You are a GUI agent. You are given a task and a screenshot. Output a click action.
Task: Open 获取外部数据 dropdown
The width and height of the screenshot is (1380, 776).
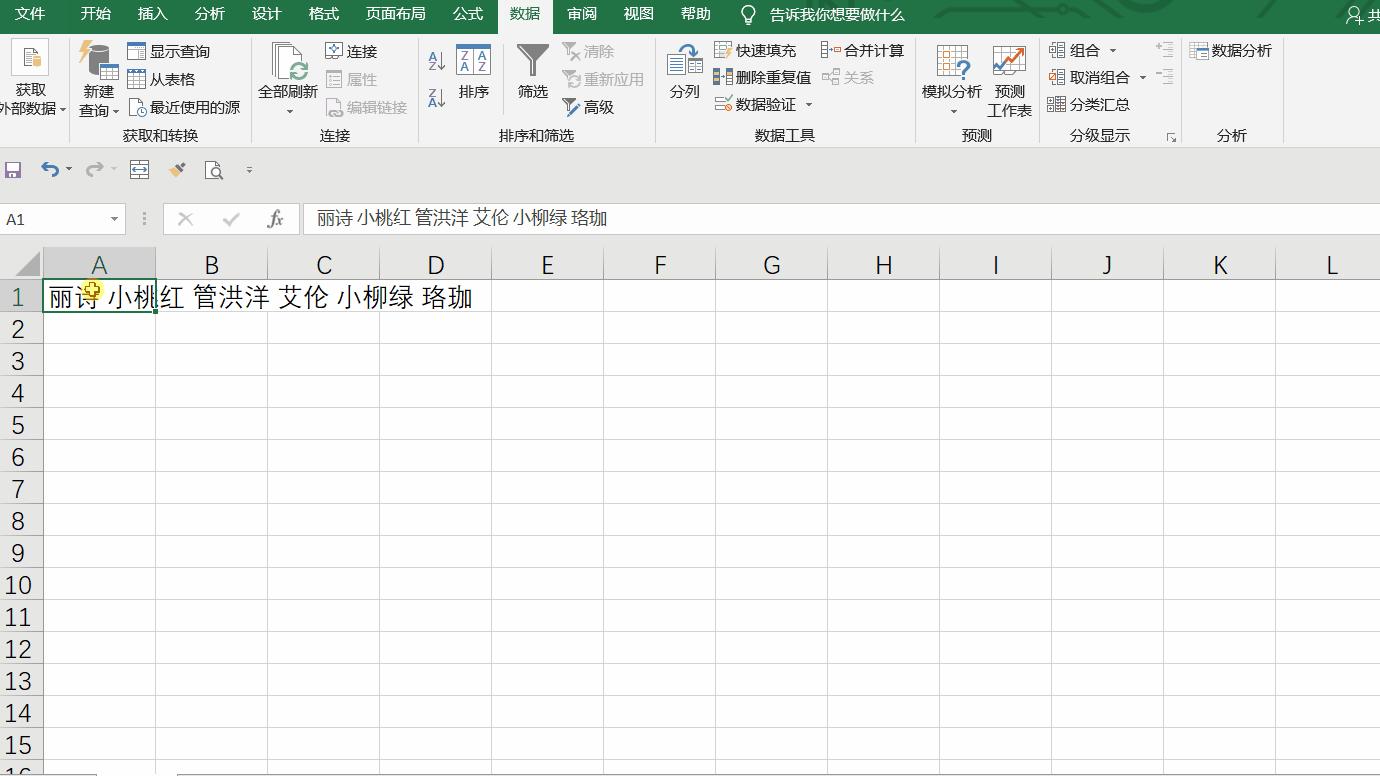(x=31, y=80)
